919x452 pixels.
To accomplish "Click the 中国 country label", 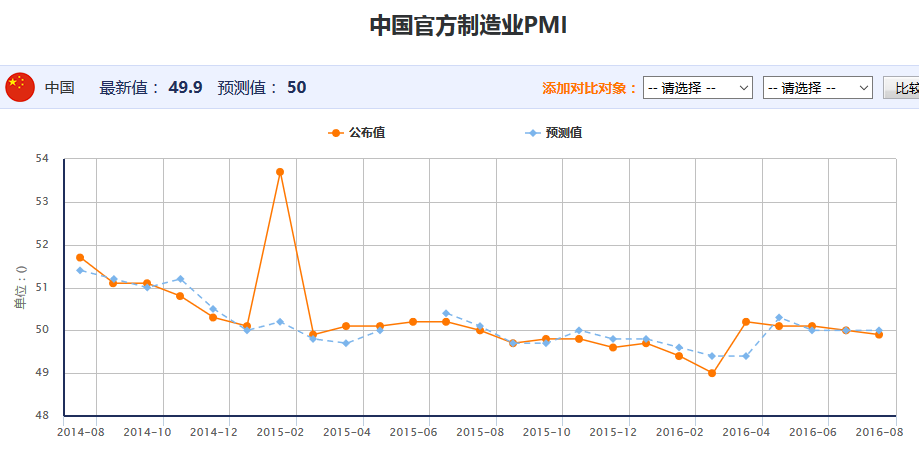I will click(x=60, y=88).
